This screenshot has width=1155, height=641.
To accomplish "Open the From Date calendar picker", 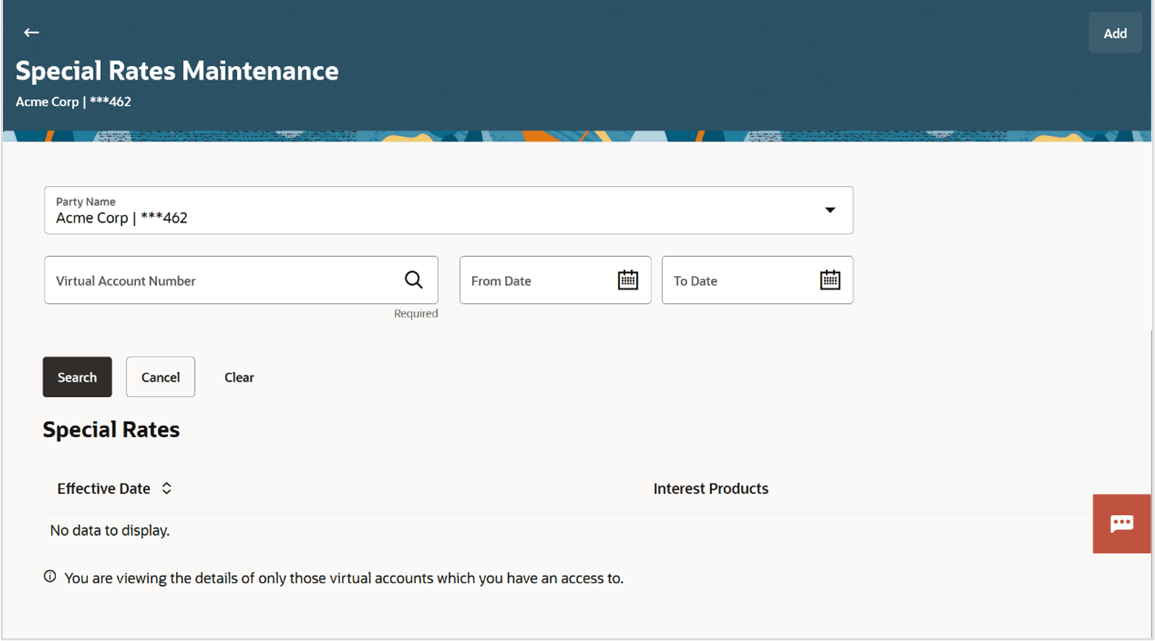I will (x=627, y=280).
